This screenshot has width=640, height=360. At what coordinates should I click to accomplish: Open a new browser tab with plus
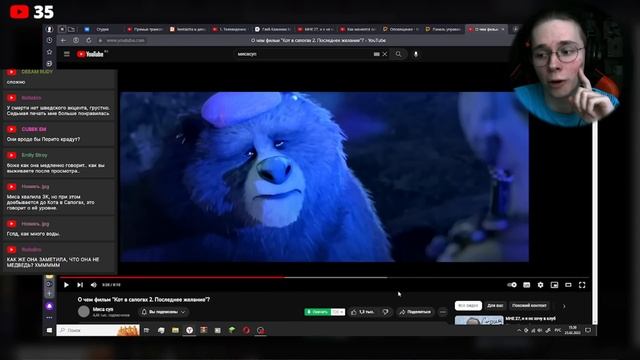[516, 29]
